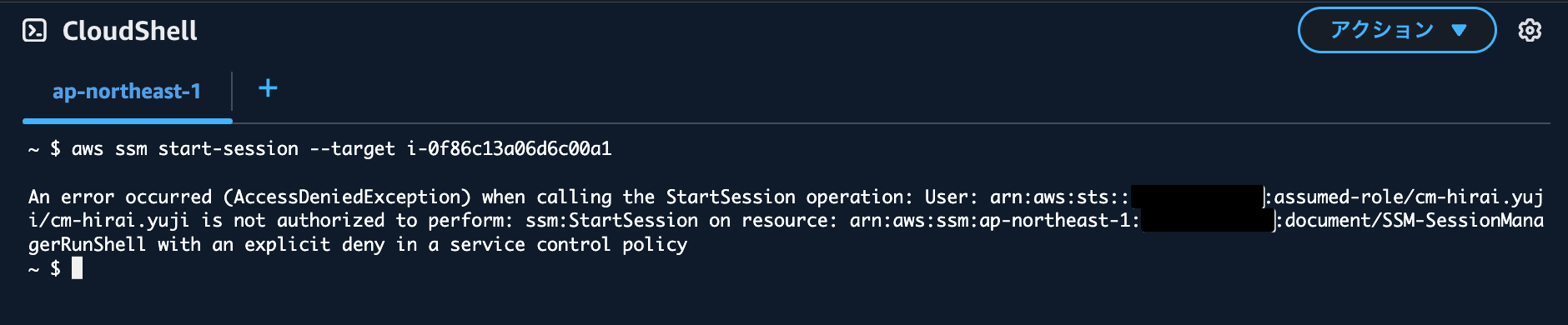Click the CloudShell terminal logo icon
1568x325 pixels.
(34, 31)
